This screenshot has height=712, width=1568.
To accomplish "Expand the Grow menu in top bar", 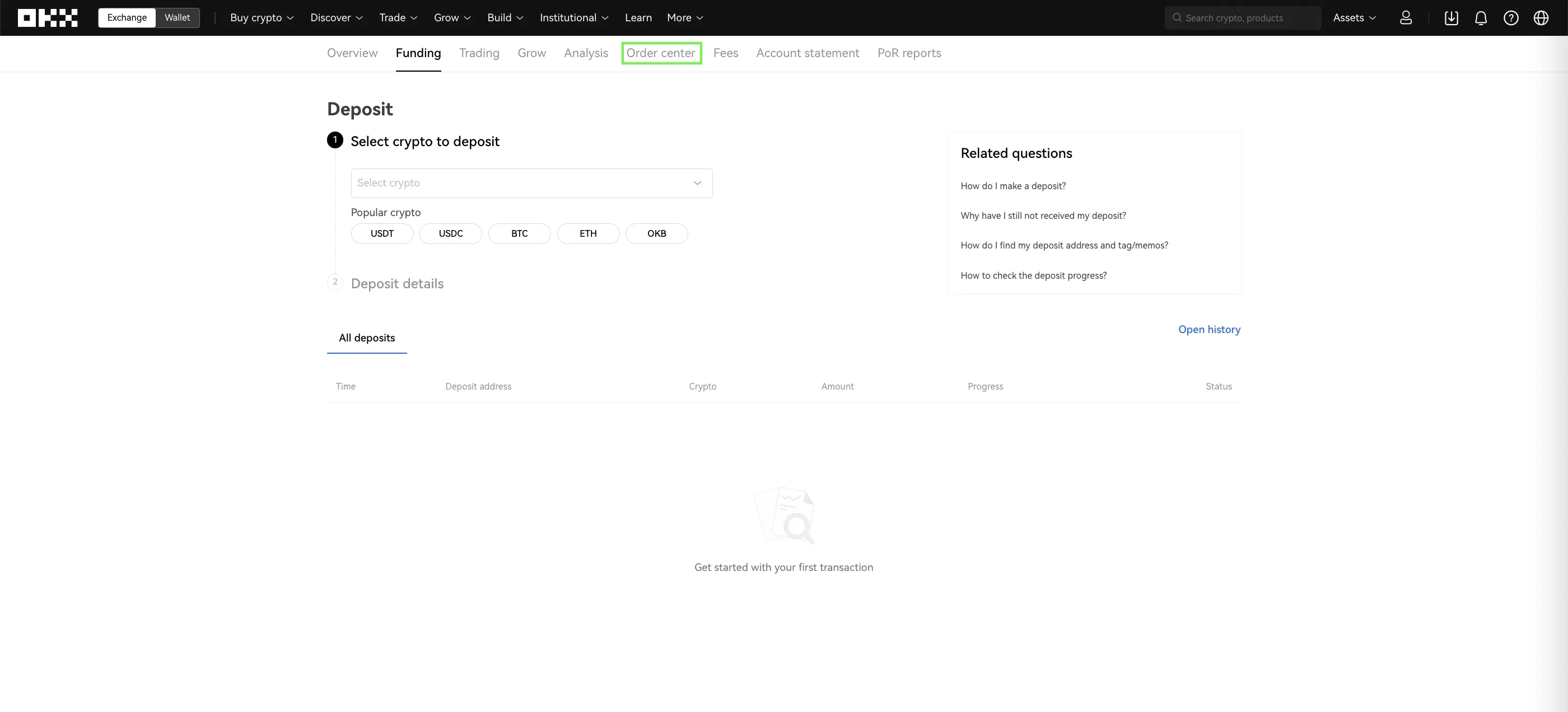I will coord(452,18).
